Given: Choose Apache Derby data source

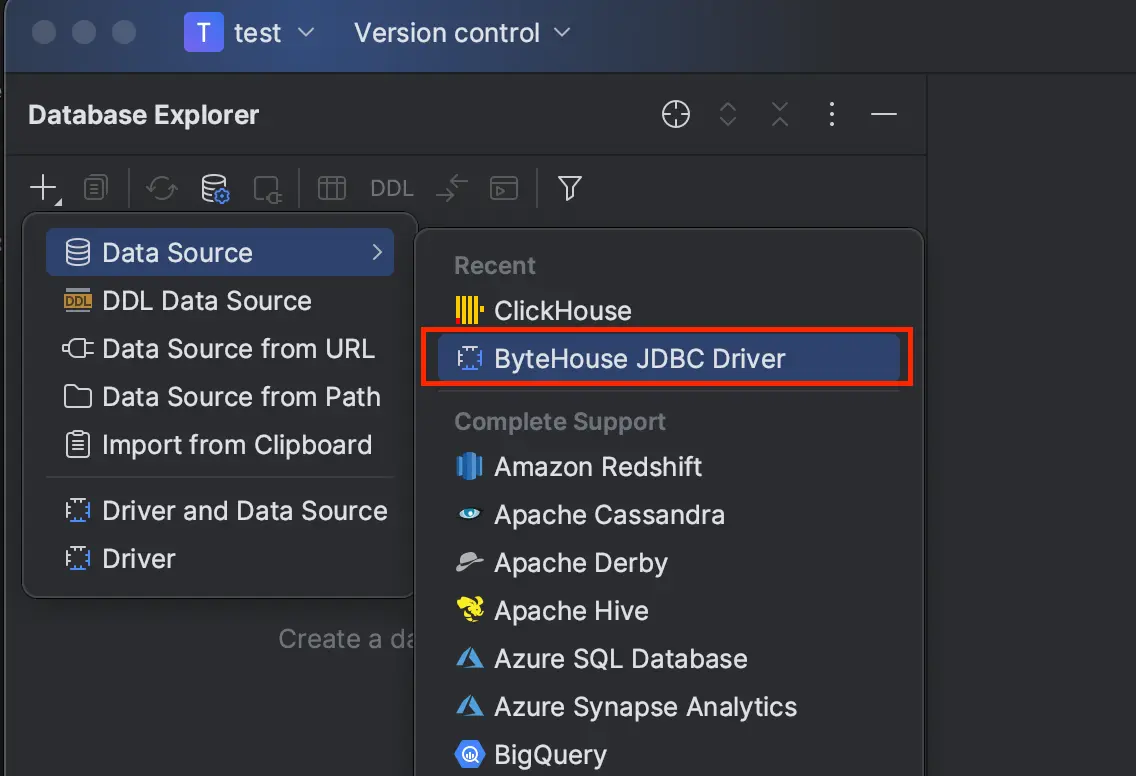Looking at the screenshot, I should pyautogui.click(x=669, y=562).
